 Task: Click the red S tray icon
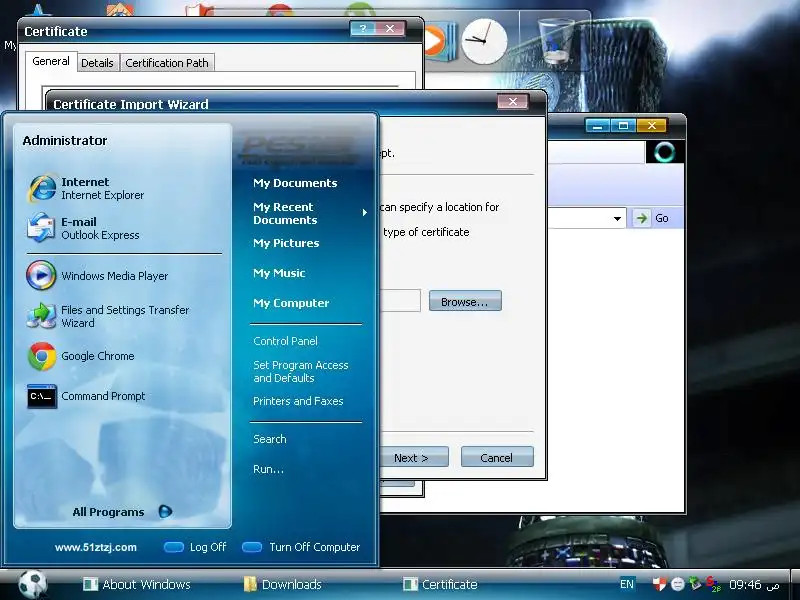click(x=713, y=584)
